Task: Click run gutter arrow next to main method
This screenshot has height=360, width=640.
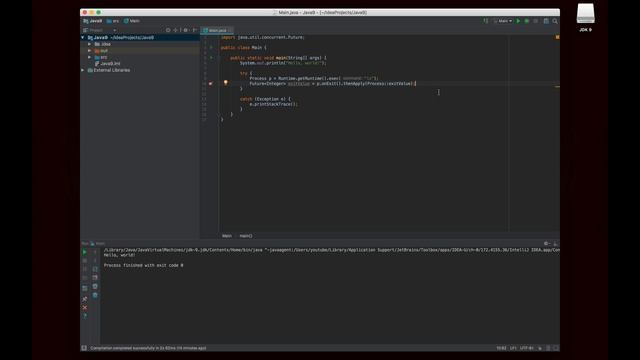Action: coord(211,58)
